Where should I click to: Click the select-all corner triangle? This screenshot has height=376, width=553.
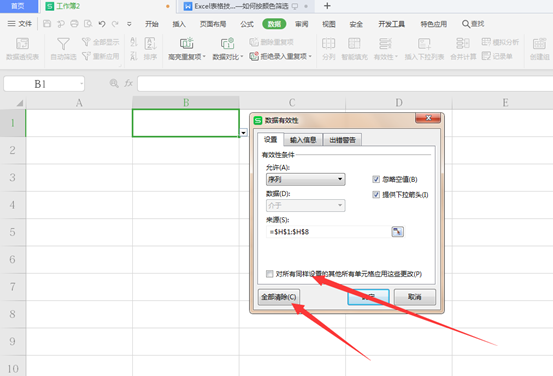click(x=20, y=103)
